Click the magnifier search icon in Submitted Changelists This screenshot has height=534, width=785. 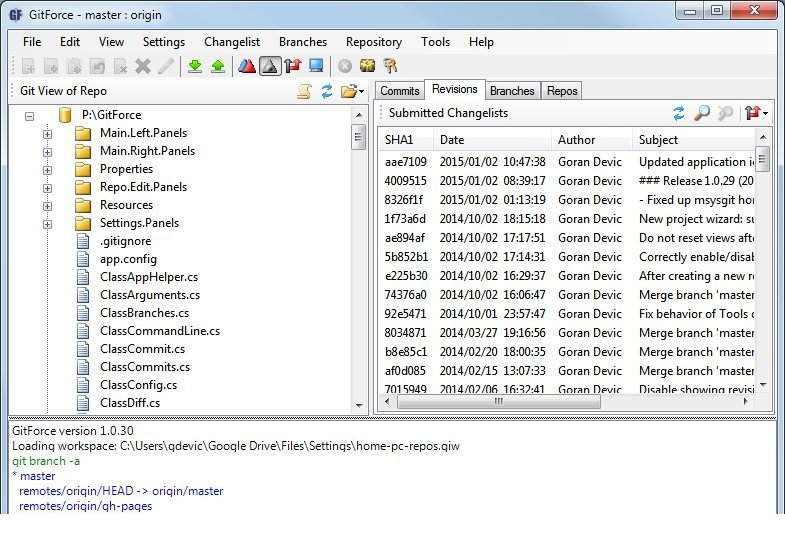702,113
